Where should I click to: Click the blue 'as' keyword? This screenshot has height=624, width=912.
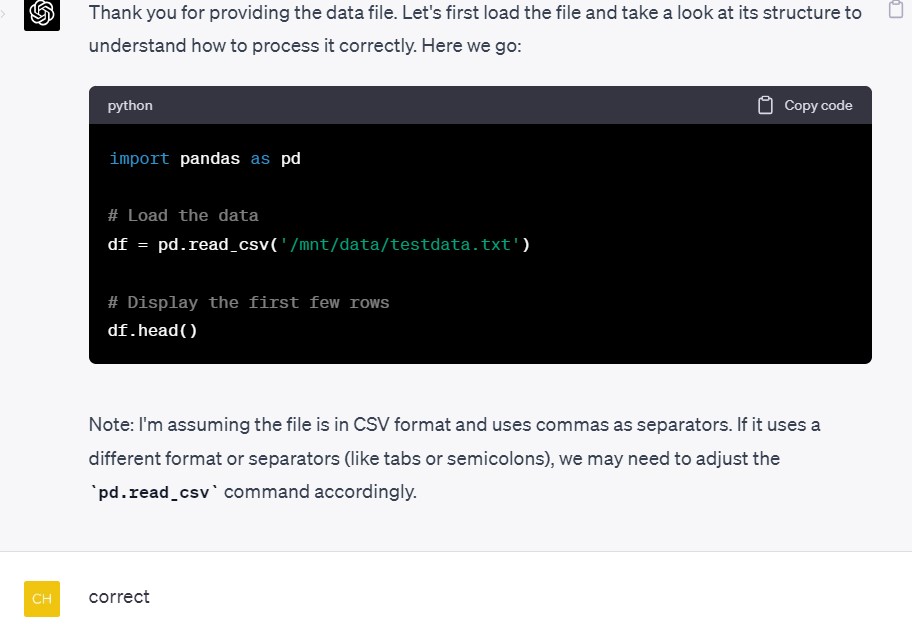click(260, 159)
